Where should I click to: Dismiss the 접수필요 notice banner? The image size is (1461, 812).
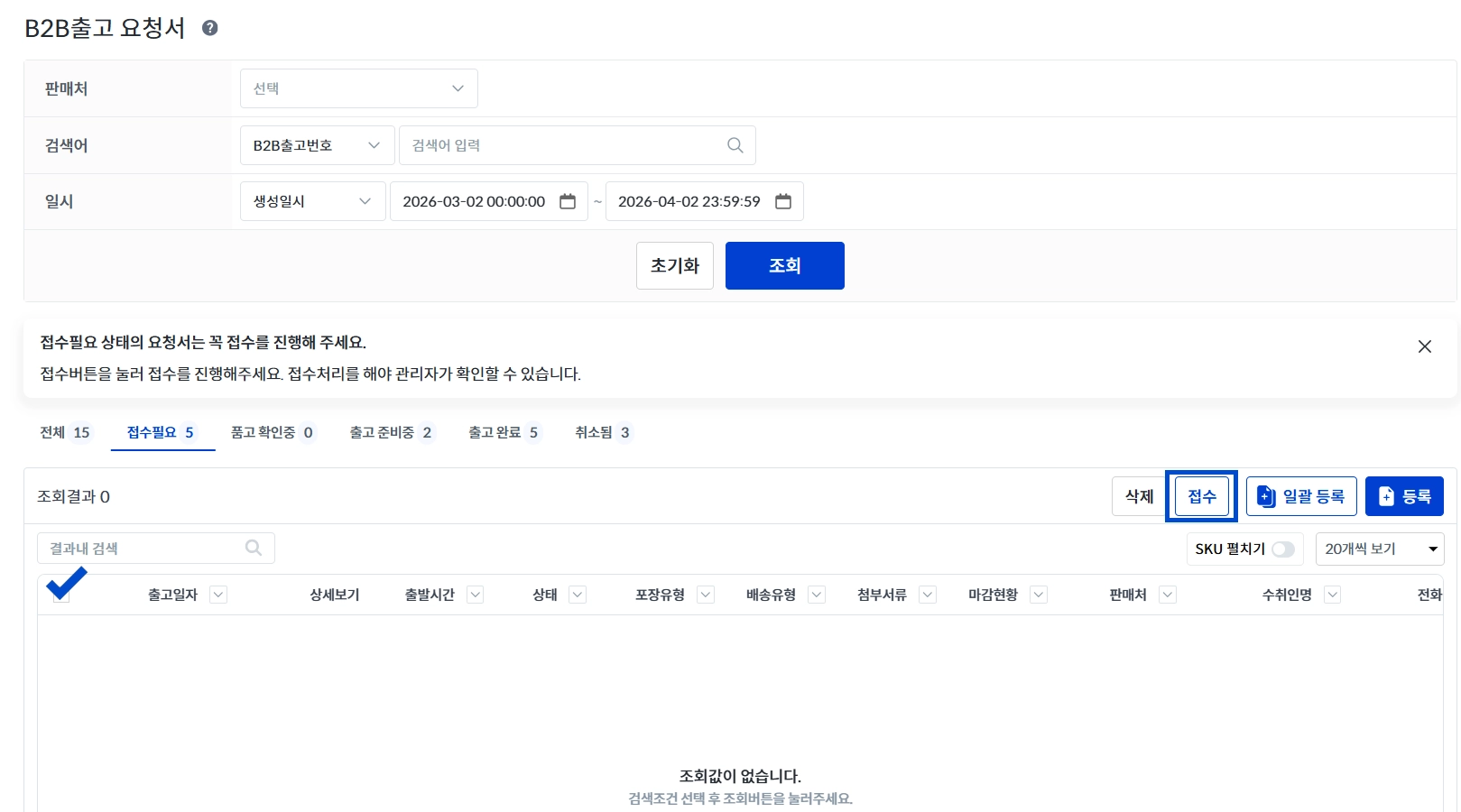pyautogui.click(x=1425, y=346)
